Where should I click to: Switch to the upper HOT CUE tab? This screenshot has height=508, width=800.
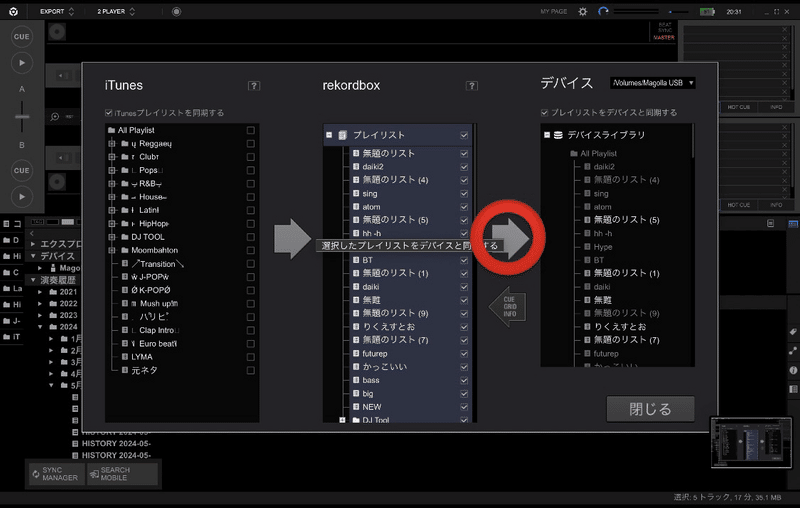[x=738, y=107]
